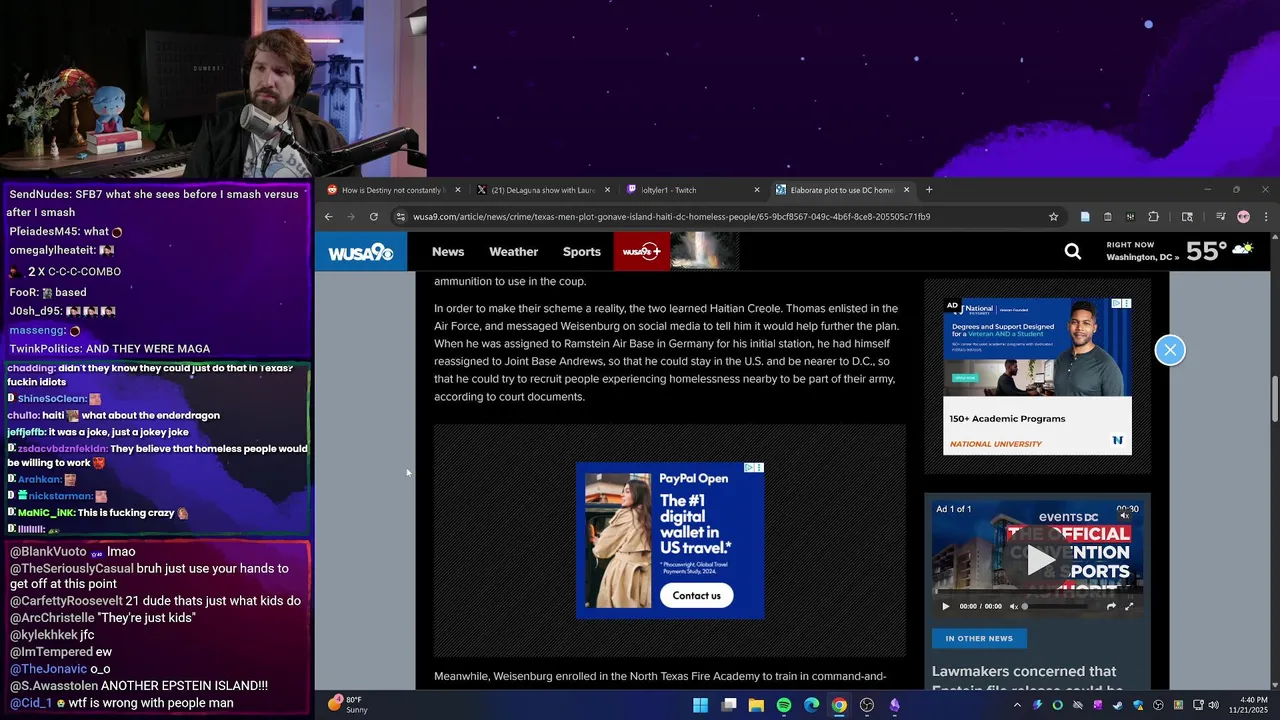Go back using the browser back arrow

coord(328,216)
